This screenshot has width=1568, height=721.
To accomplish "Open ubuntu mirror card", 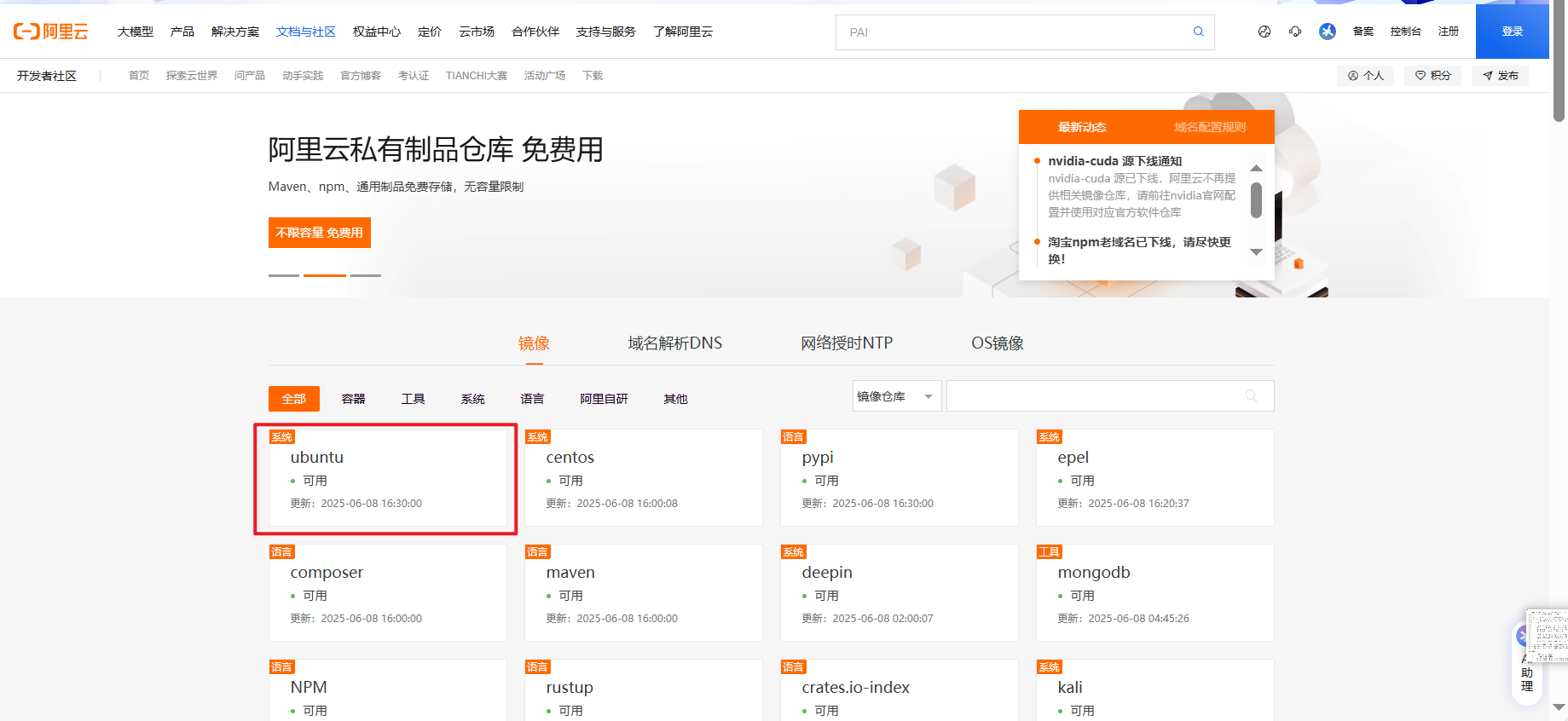I will tap(388, 478).
